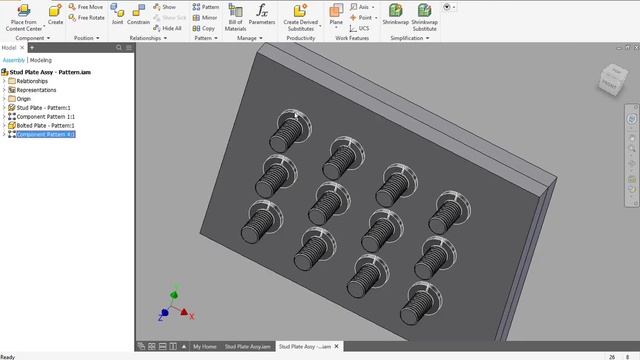
Task: Open the Axis dropdown arrow
Action: pyautogui.click(x=373, y=7)
